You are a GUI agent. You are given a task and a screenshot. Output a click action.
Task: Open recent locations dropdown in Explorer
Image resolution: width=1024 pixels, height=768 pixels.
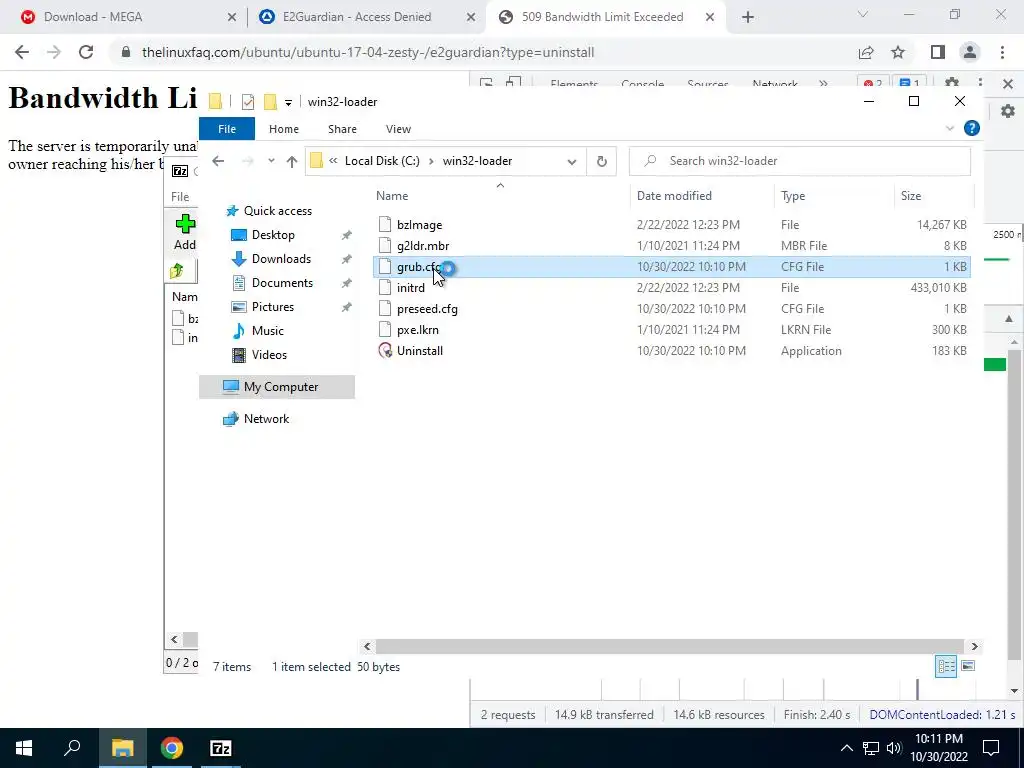pyautogui.click(x=271, y=161)
